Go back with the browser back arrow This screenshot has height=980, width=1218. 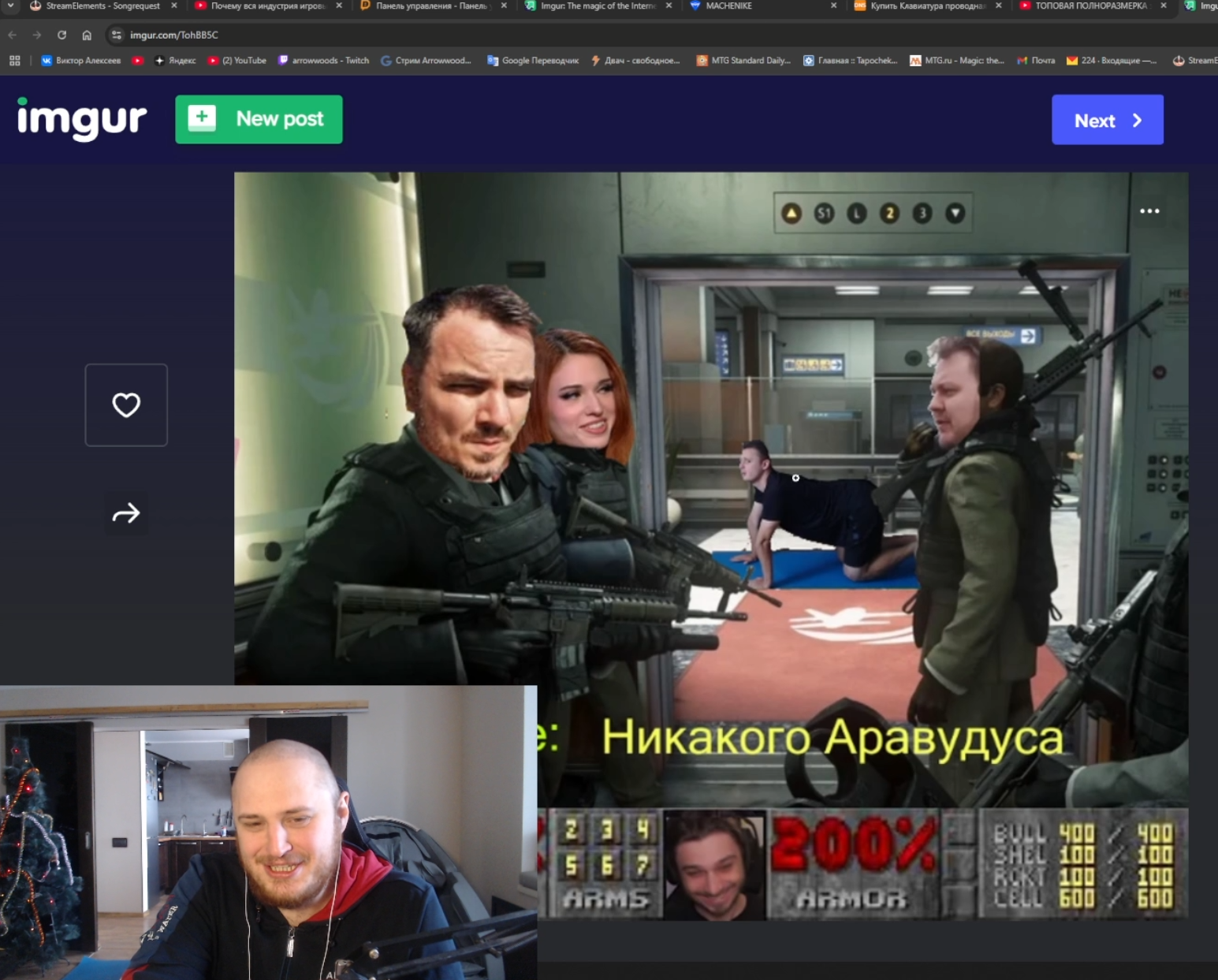13,35
